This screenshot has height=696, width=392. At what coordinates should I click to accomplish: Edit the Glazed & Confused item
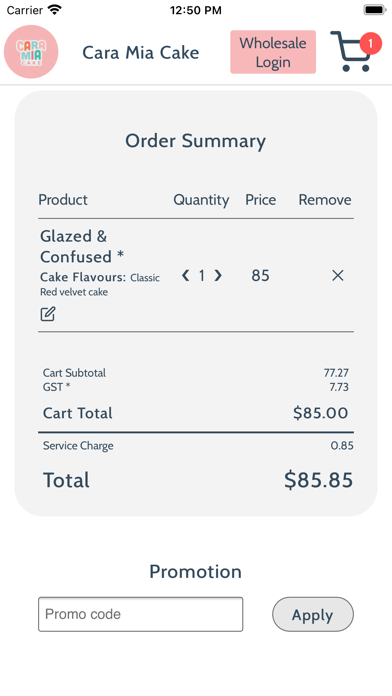48,314
